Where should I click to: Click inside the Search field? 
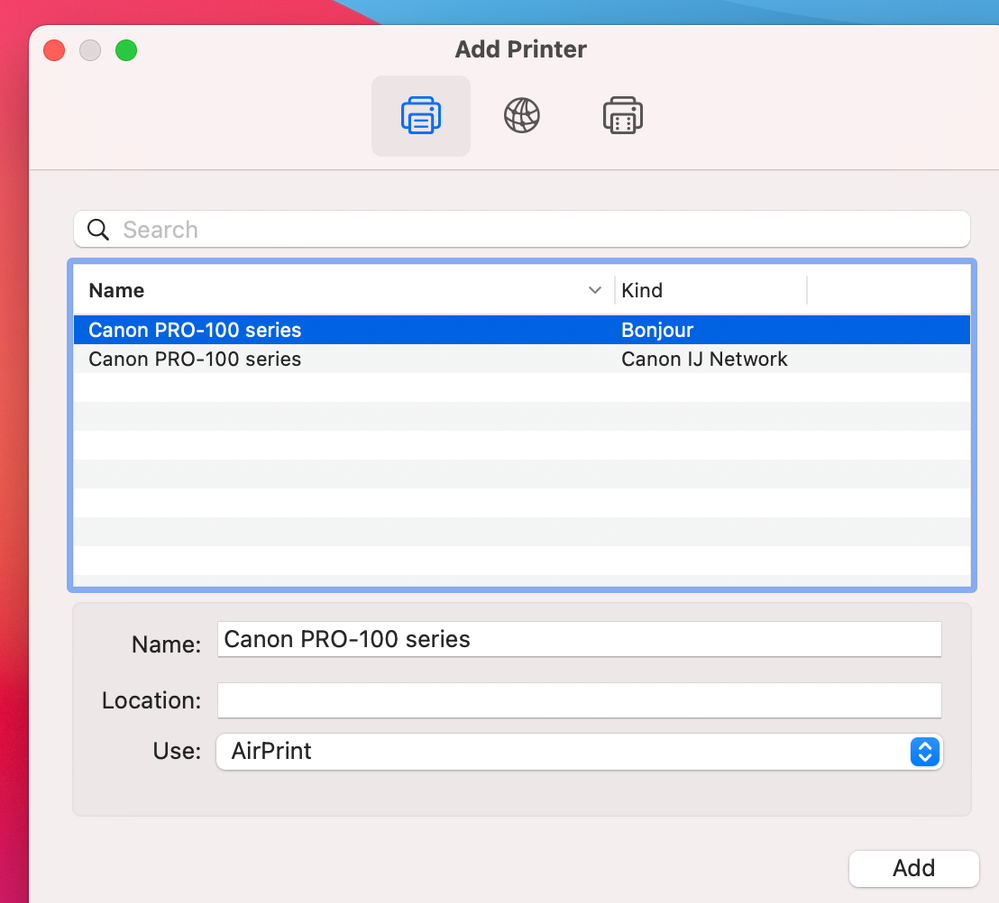click(x=540, y=230)
